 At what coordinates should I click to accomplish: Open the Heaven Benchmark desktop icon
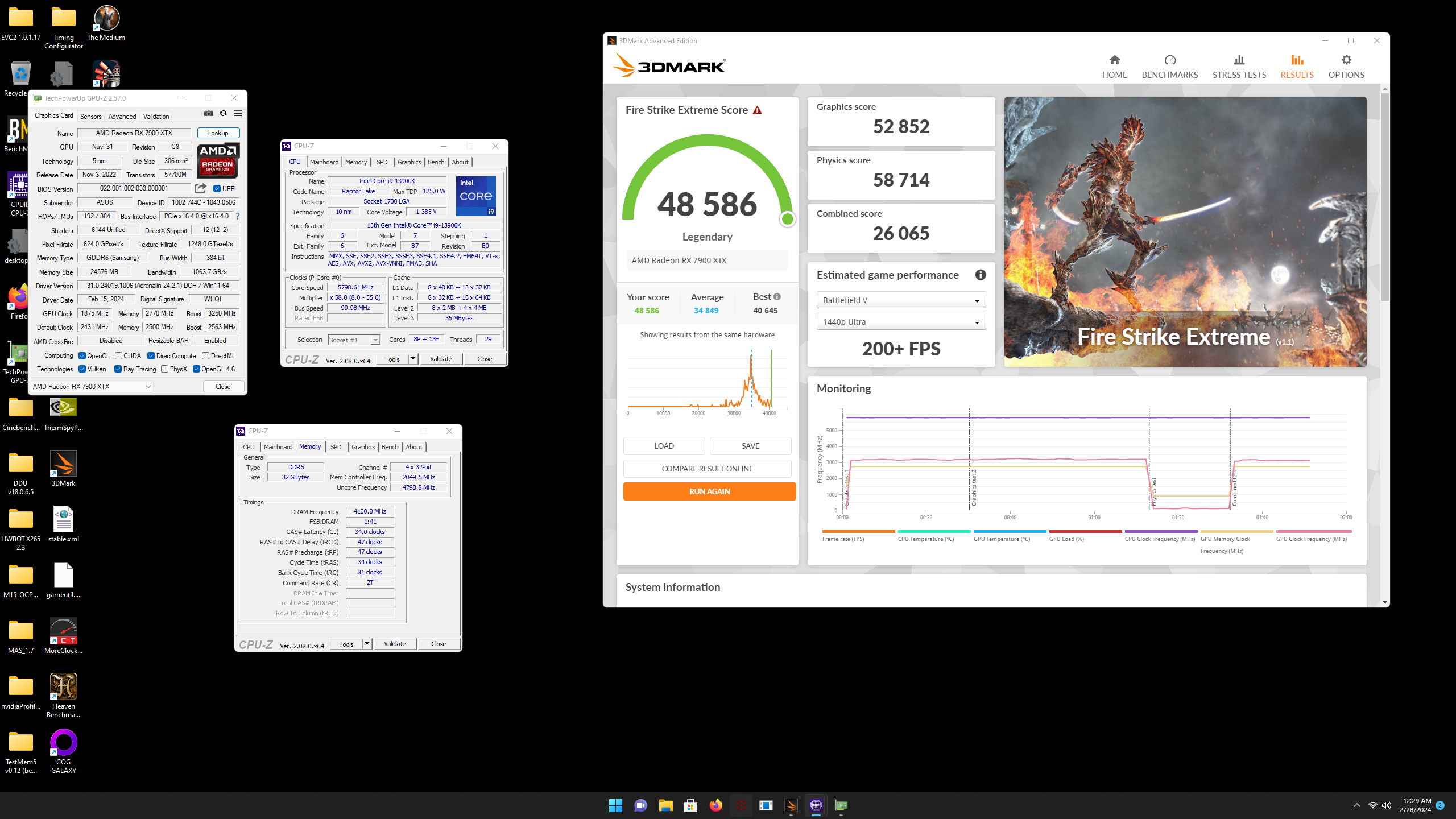[x=64, y=696]
